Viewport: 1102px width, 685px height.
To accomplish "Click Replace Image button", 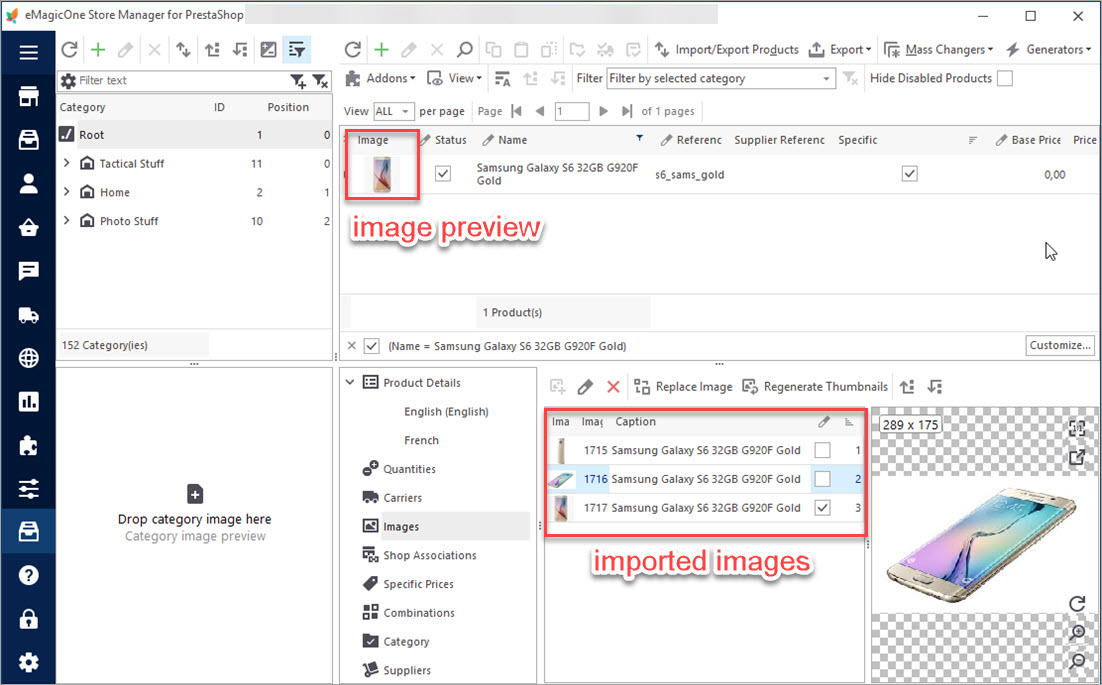I will click(x=683, y=386).
